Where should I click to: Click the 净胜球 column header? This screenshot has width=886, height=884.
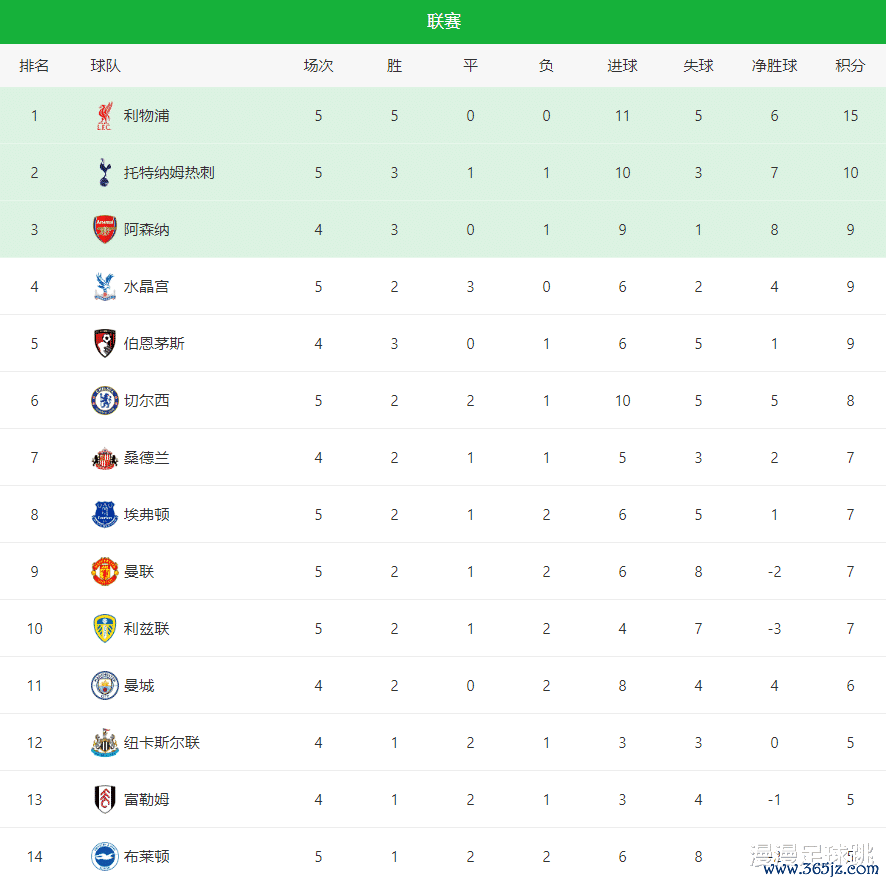[x=774, y=66]
